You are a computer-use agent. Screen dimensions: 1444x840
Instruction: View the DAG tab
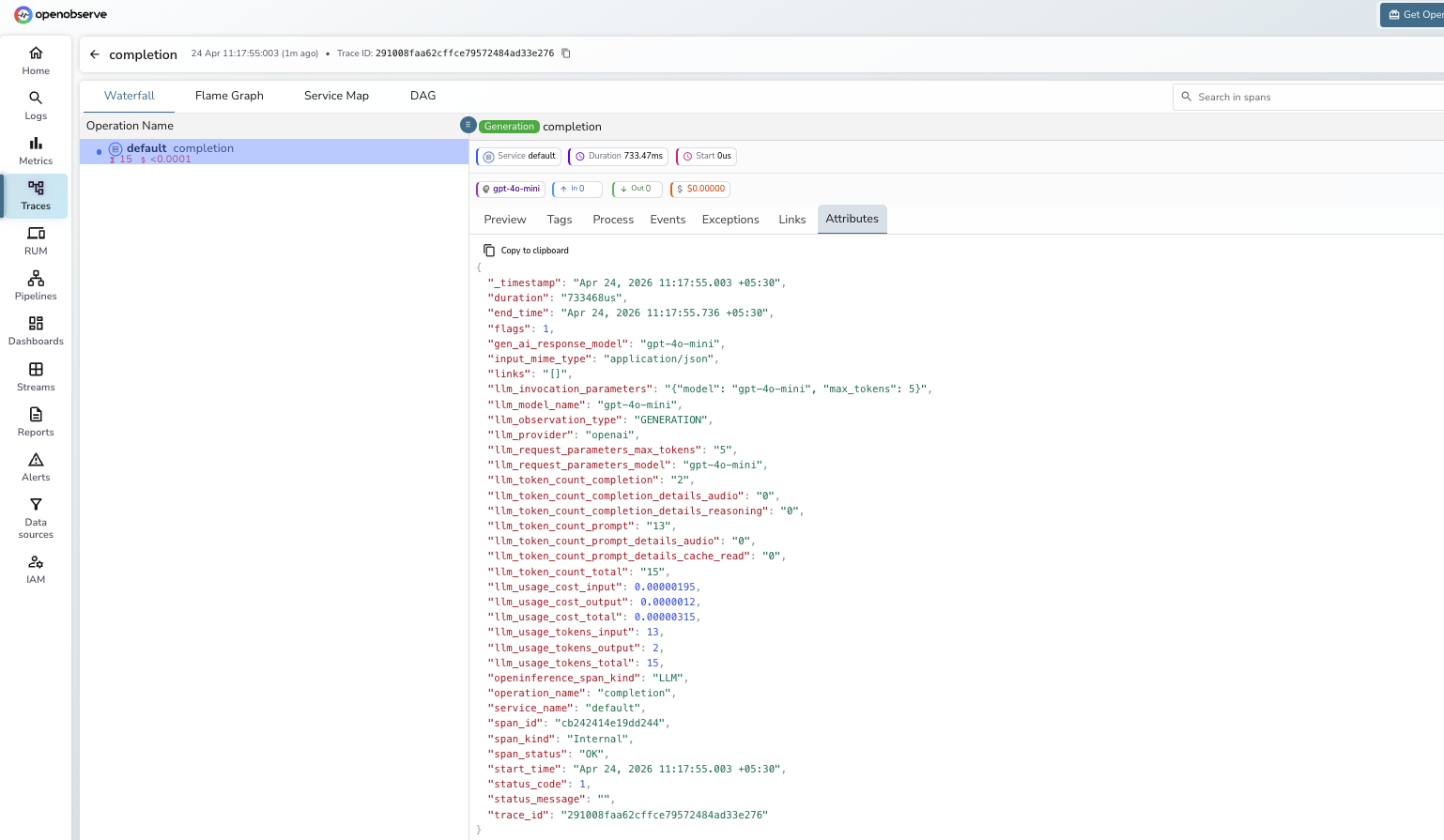(x=422, y=95)
